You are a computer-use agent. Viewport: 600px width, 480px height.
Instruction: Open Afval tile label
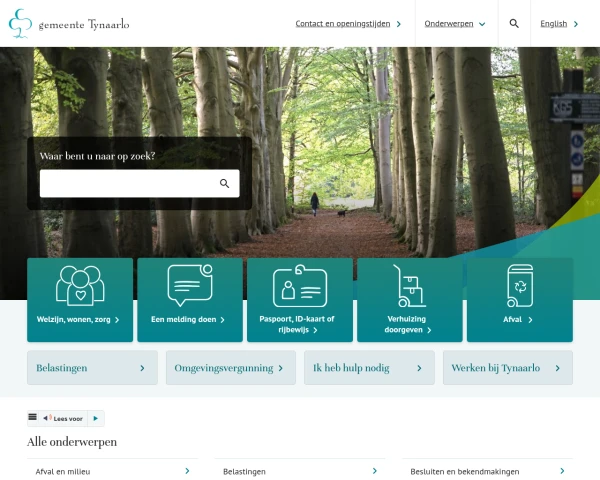click(512, 320)
